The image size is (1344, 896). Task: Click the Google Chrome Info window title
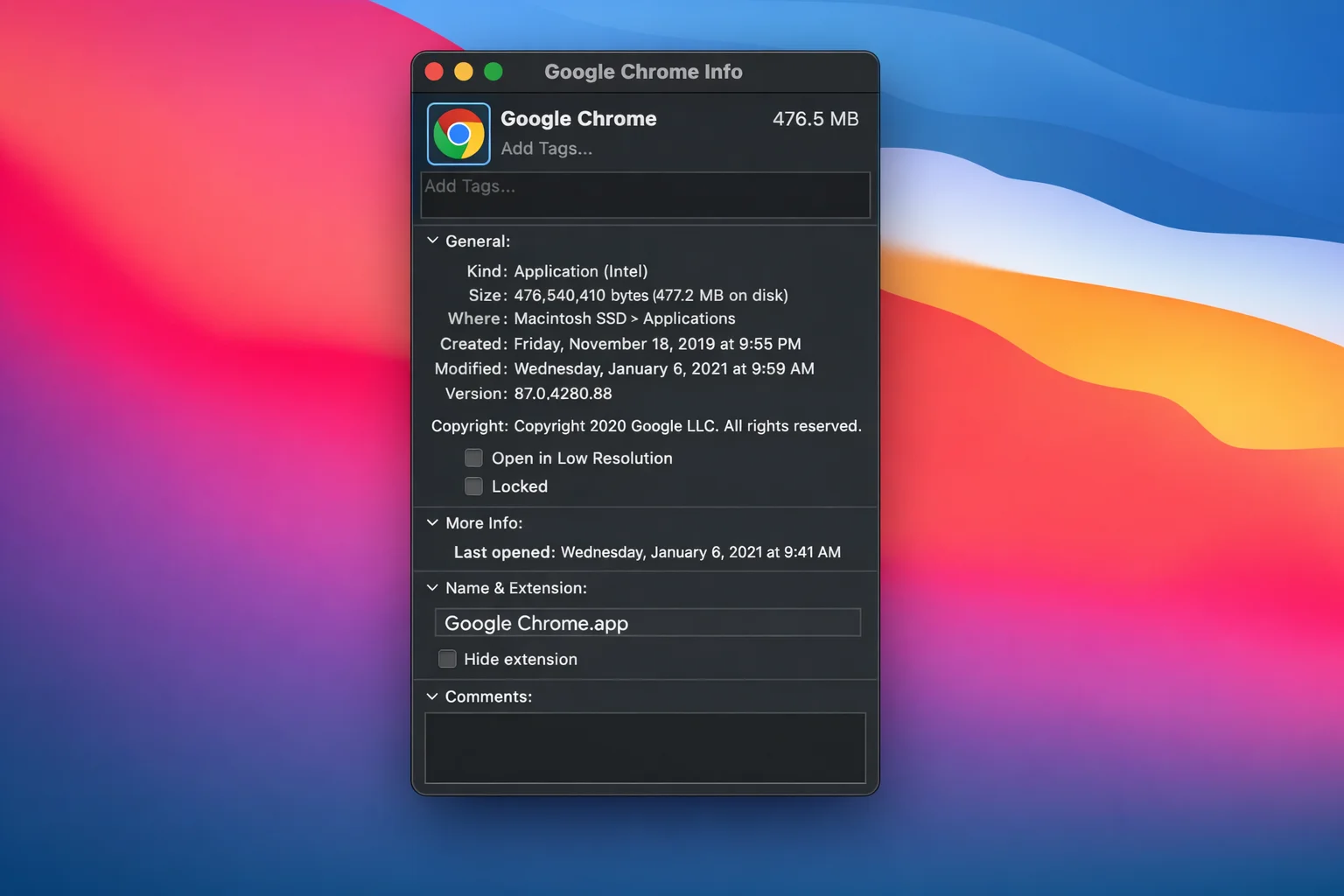pos(643,72)
